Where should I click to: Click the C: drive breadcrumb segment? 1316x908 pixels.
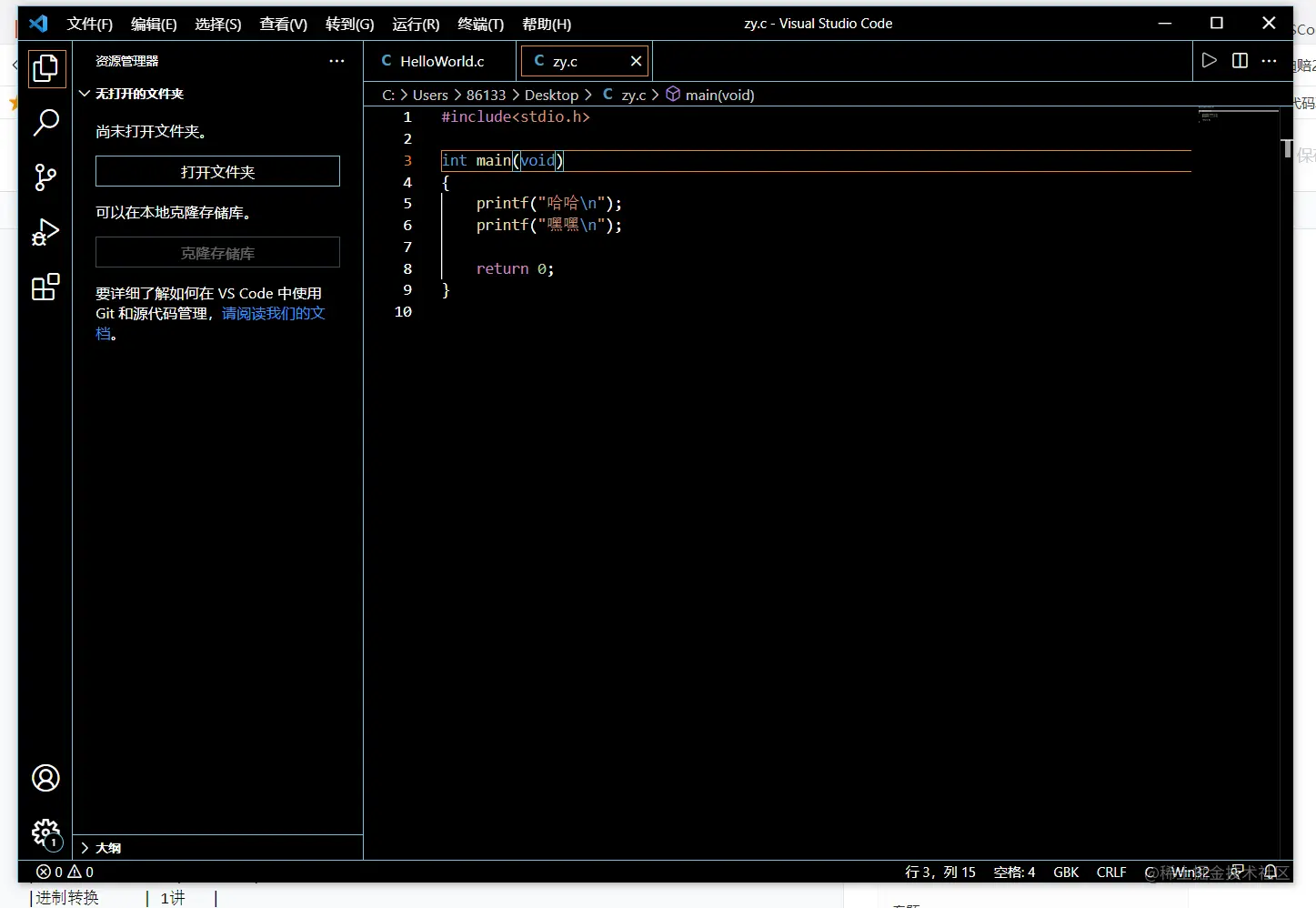tap(388, 95)
